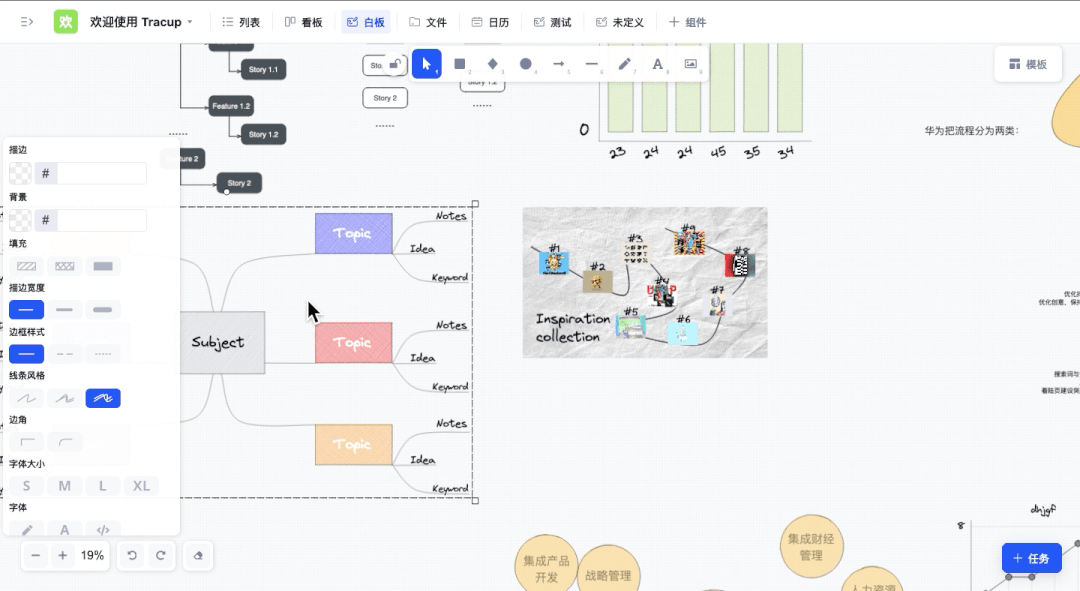Toggle the canvas lock icon
The height and width of the screenshot is (591, 1080).
pos(396,64)
